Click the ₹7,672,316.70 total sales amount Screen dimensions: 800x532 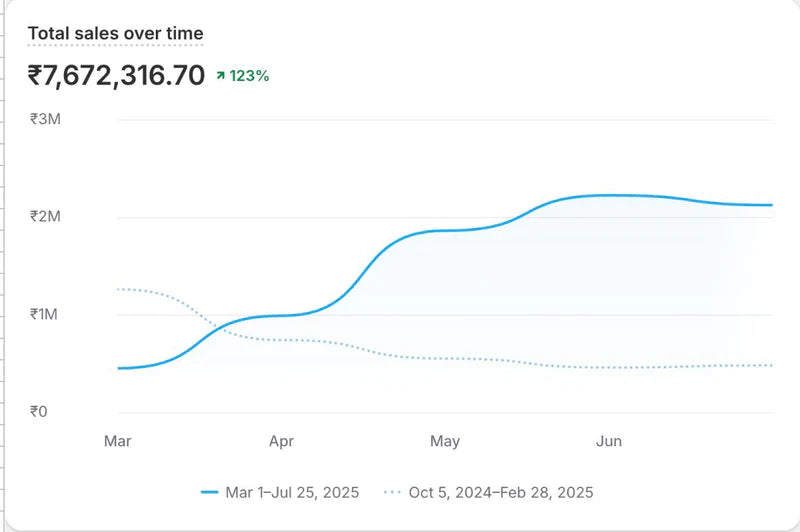[x=116, y=75]
